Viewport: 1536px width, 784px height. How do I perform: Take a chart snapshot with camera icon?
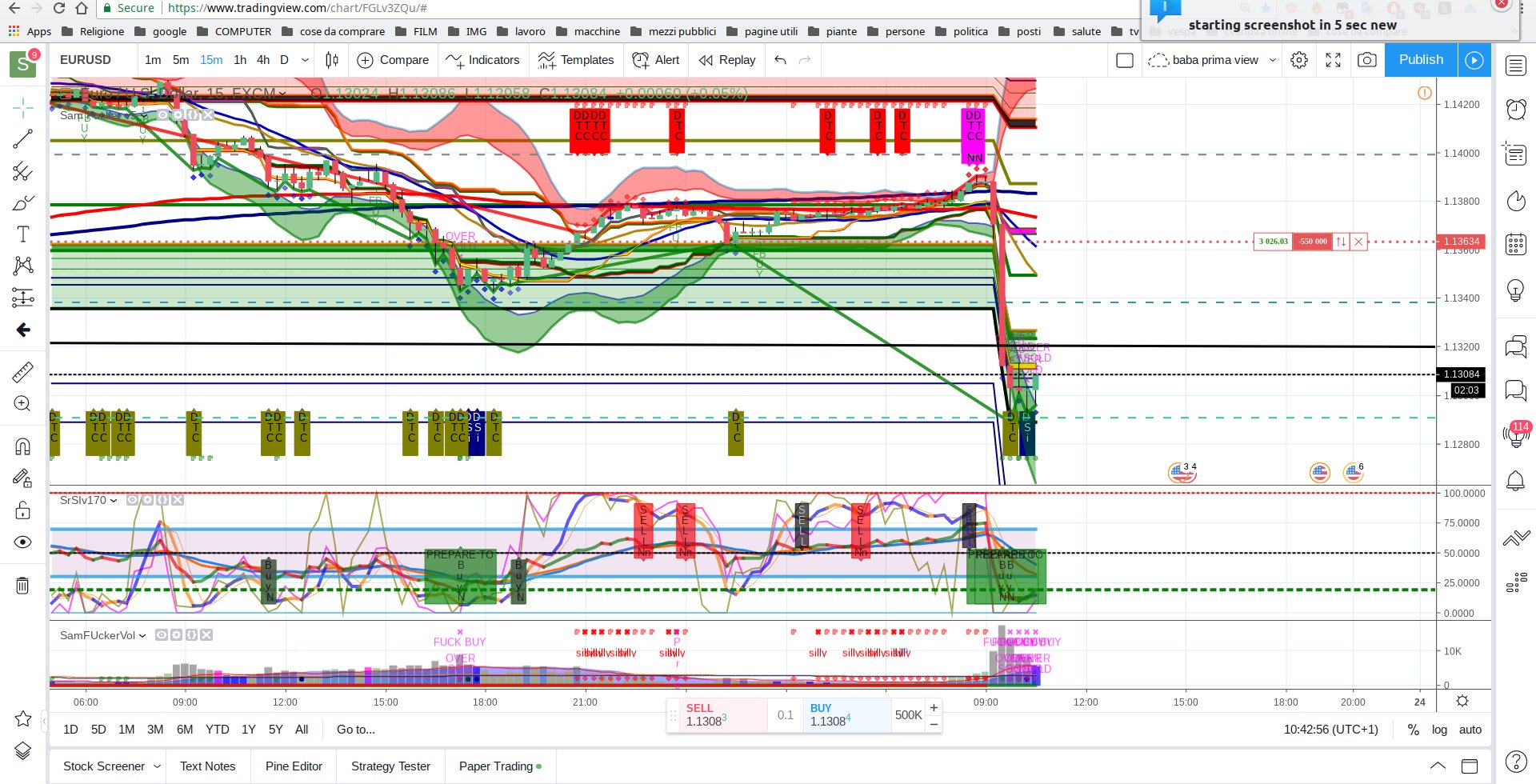[1367, 60]
